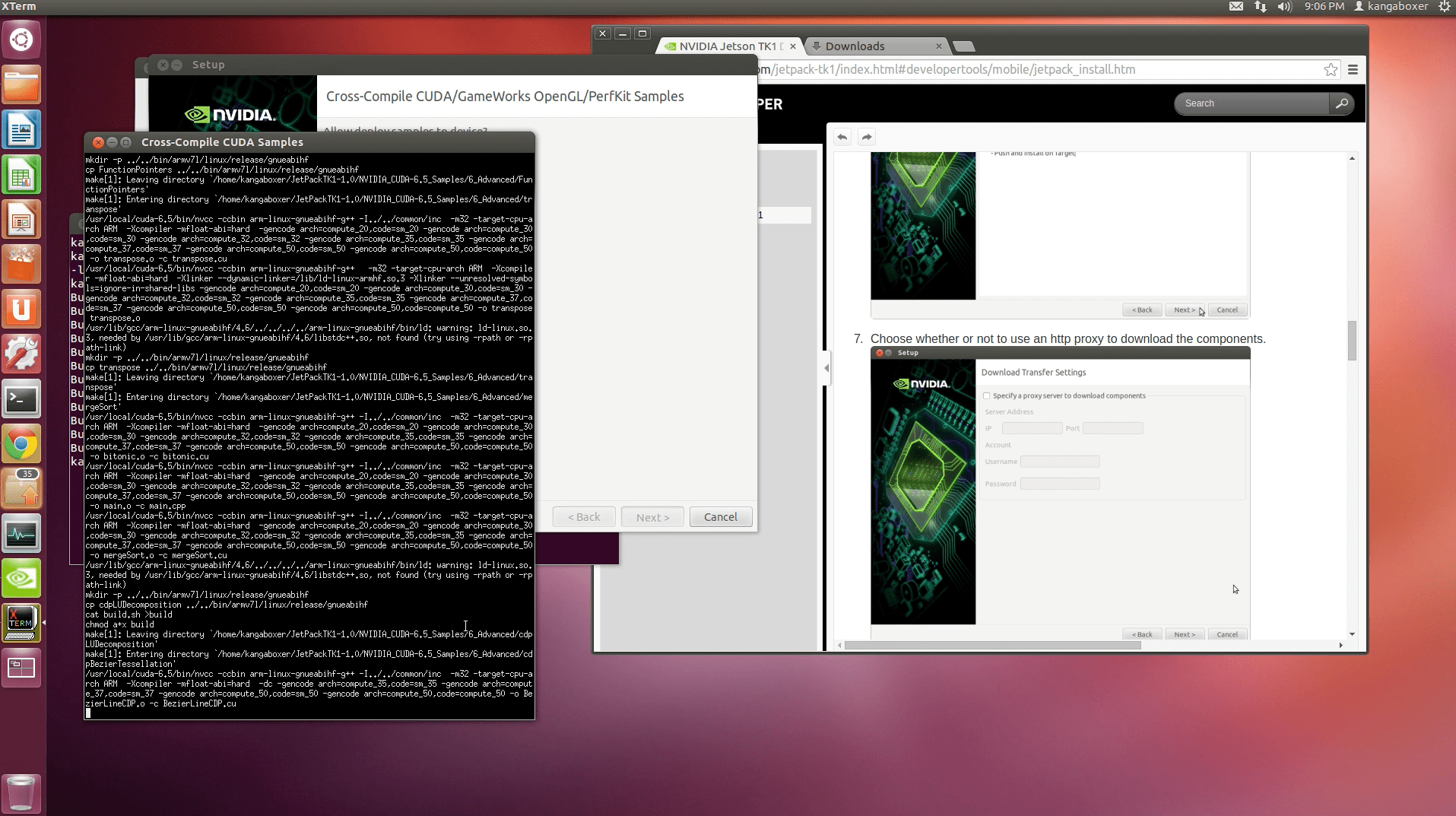Screen dimensions: 1456x816
Task: Collapse the documentation side panel arrow
Action: point(826,368)
